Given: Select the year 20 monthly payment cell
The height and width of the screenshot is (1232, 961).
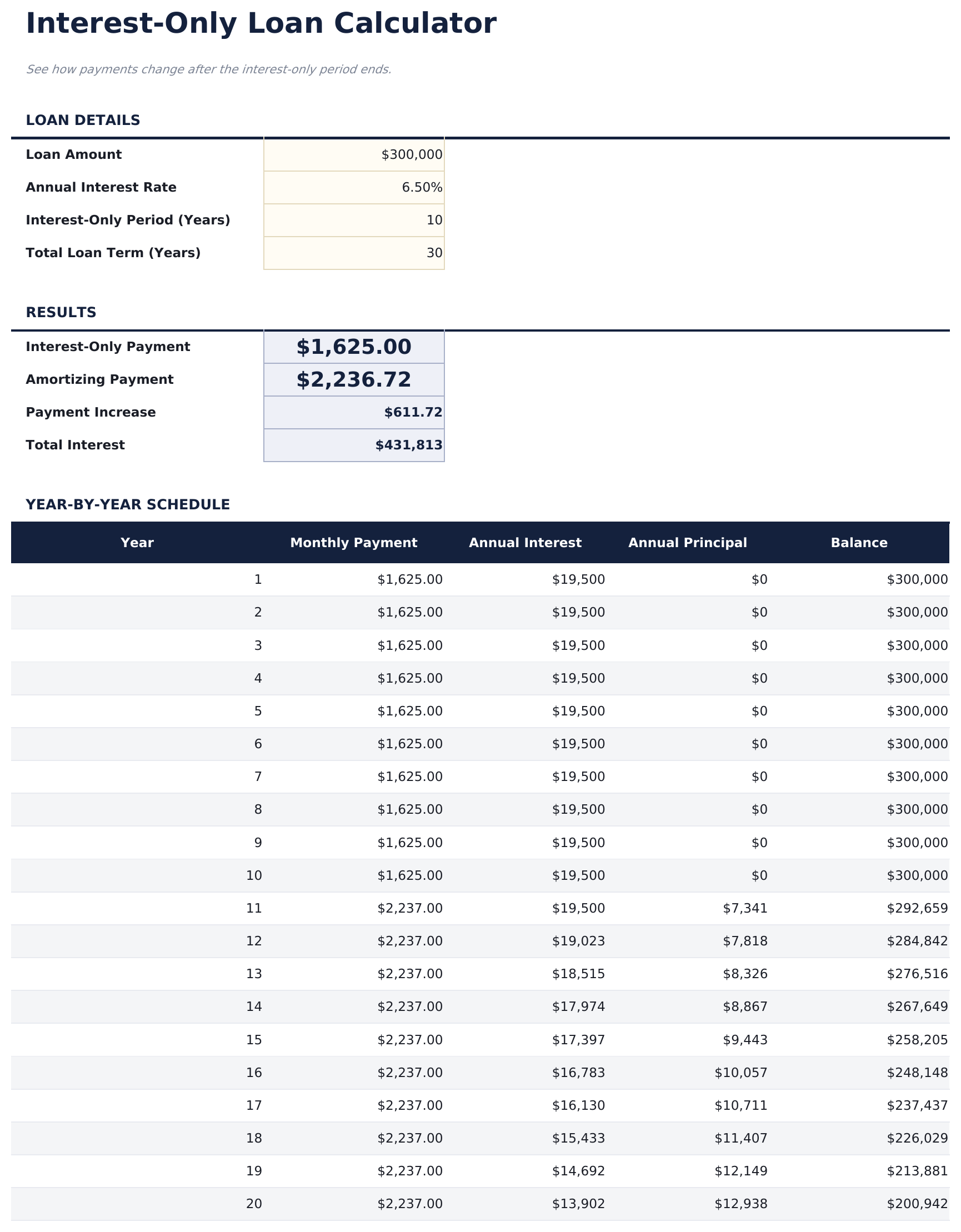Looking at the screenshot, I should pyautogui.click(x=412, y=1204).
